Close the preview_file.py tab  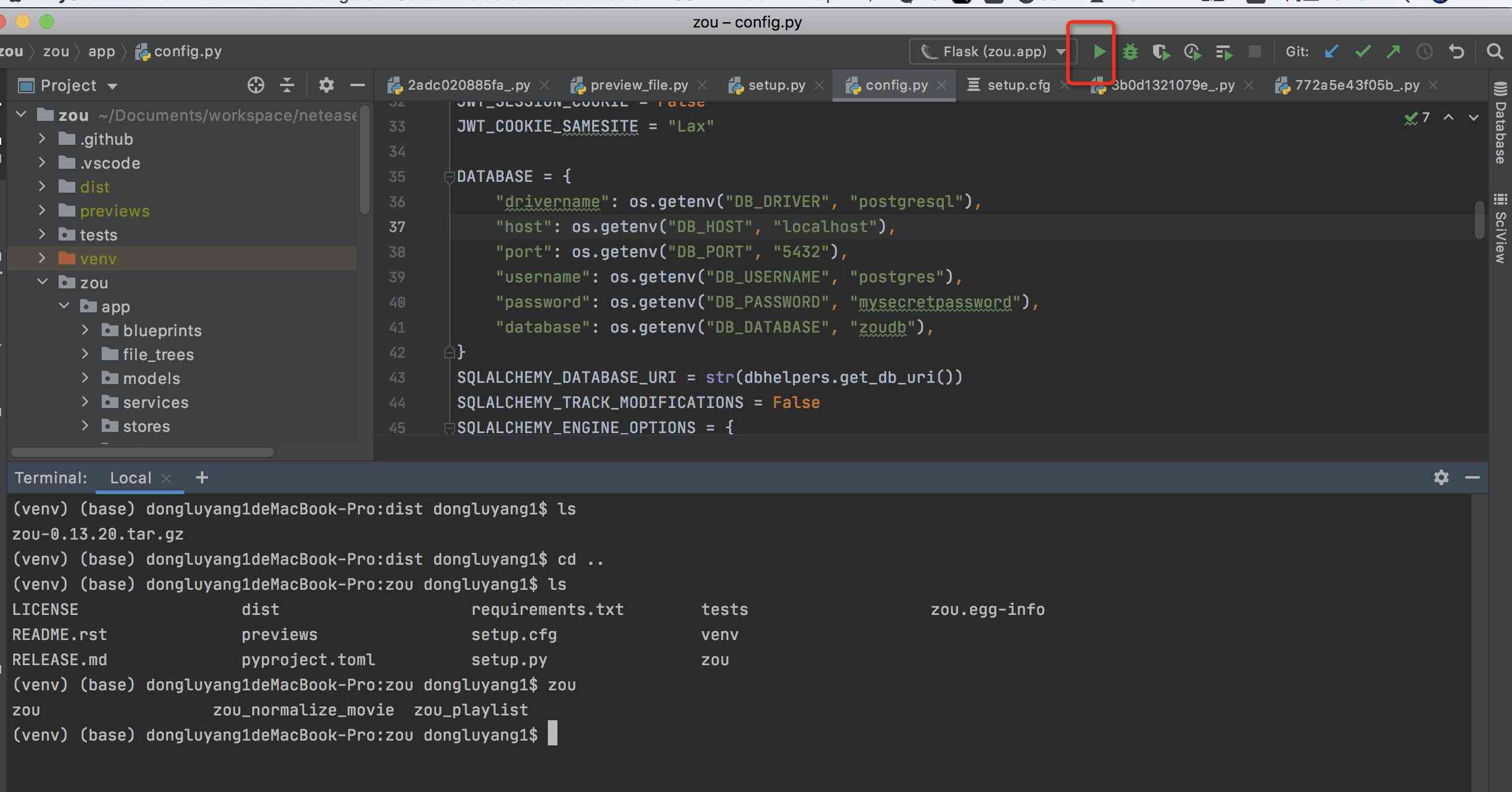tap(702, 85)
